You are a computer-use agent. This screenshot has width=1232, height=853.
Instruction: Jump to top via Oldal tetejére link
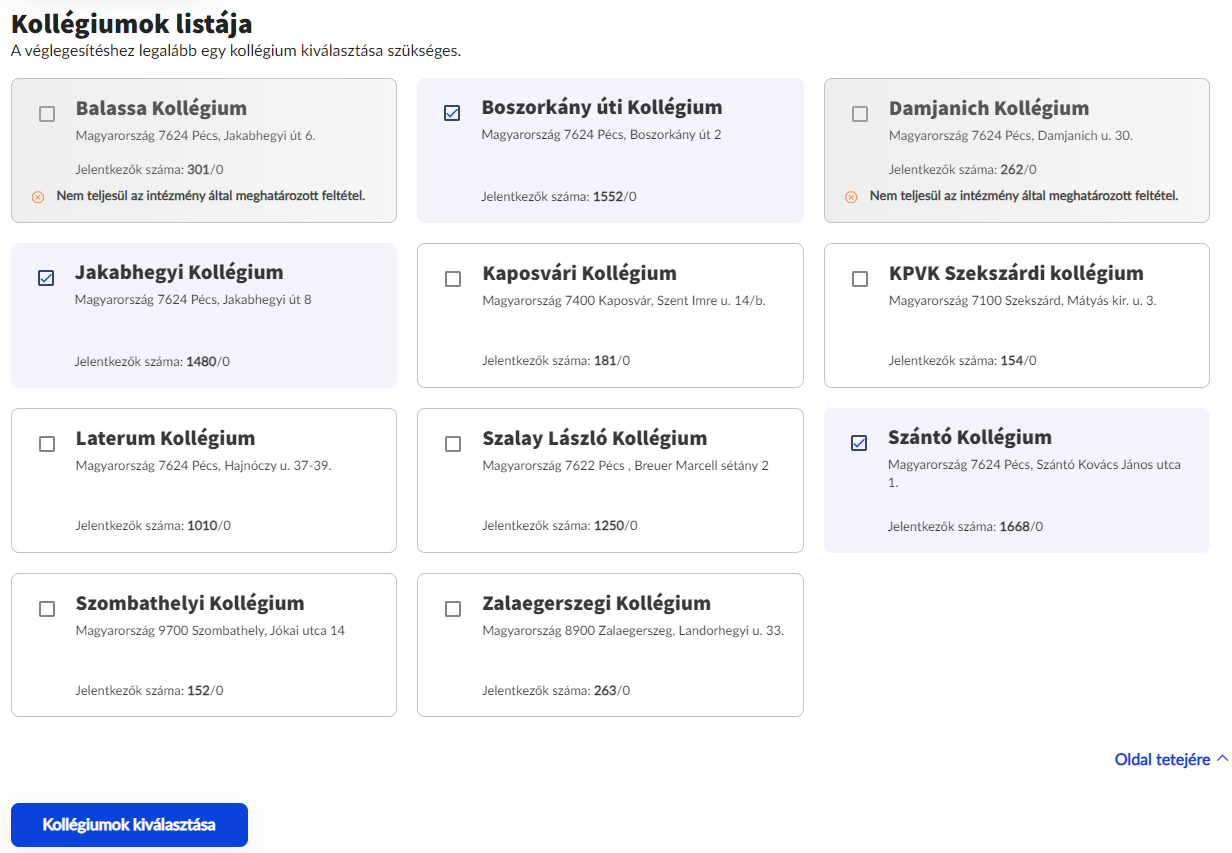coord(1162,760)
